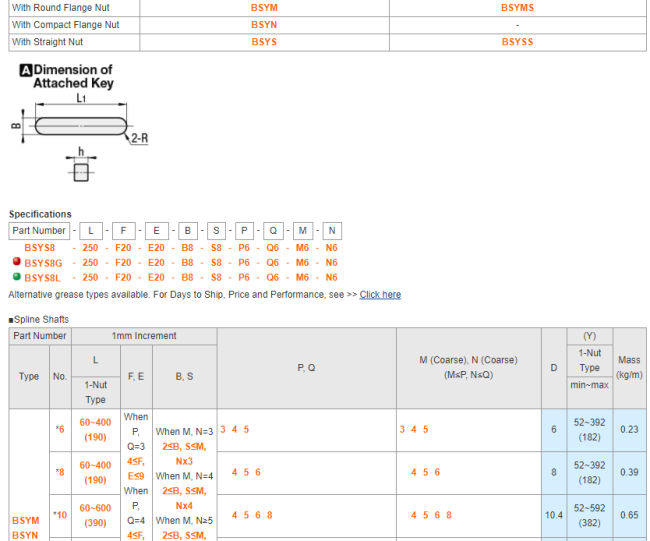Choose BSYS straight nut part code

click(x=264, y=42)
